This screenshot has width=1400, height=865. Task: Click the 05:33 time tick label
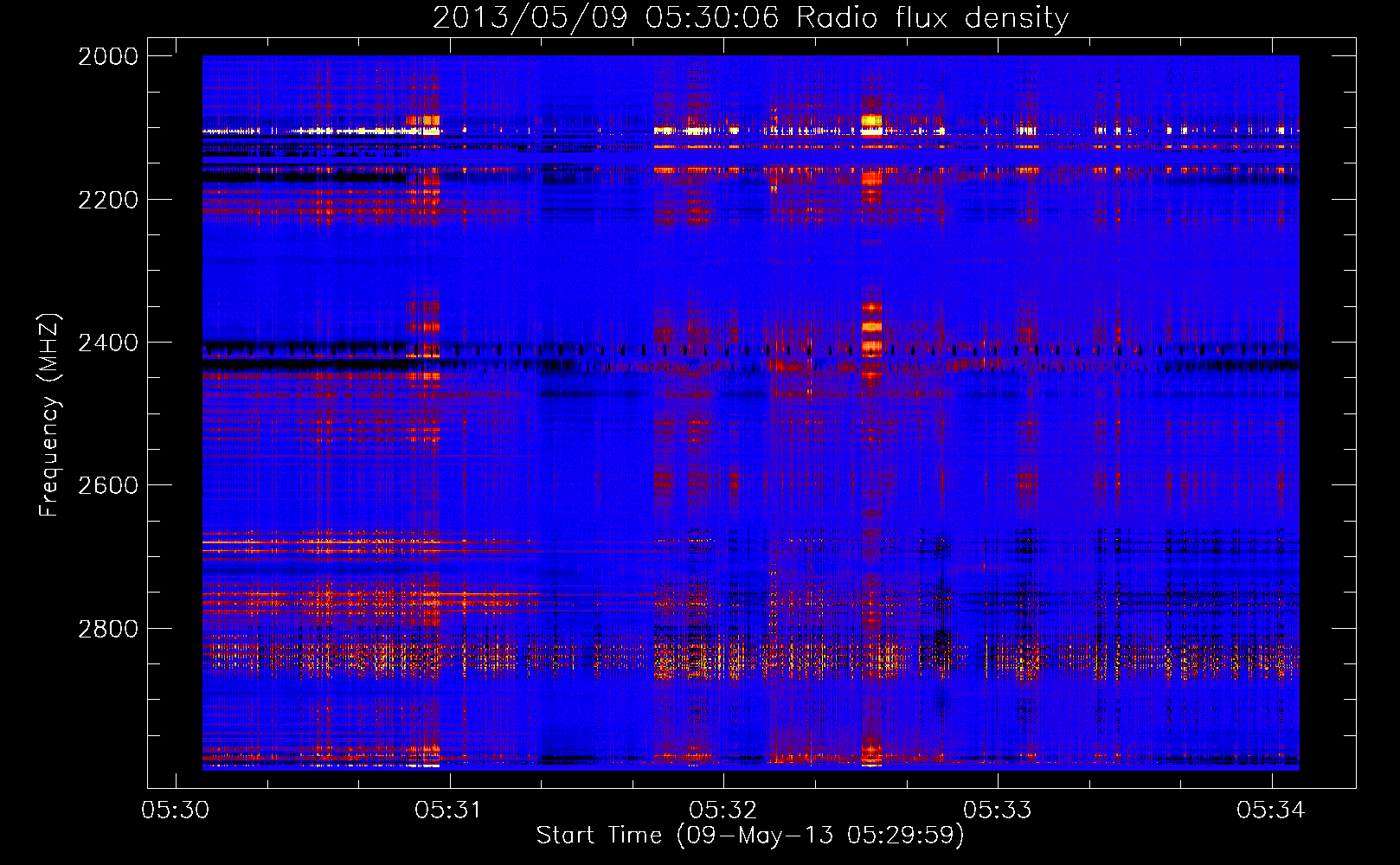tap(998, 811)
